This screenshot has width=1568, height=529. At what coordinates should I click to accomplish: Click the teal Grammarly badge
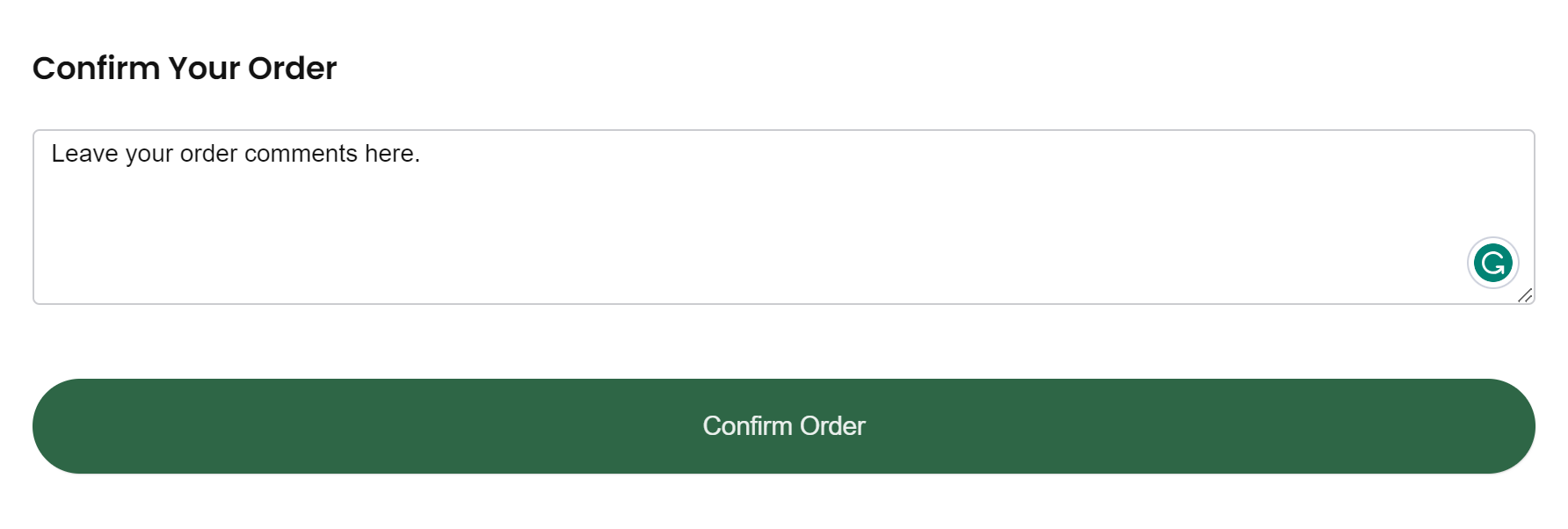tap(1492, 263)
